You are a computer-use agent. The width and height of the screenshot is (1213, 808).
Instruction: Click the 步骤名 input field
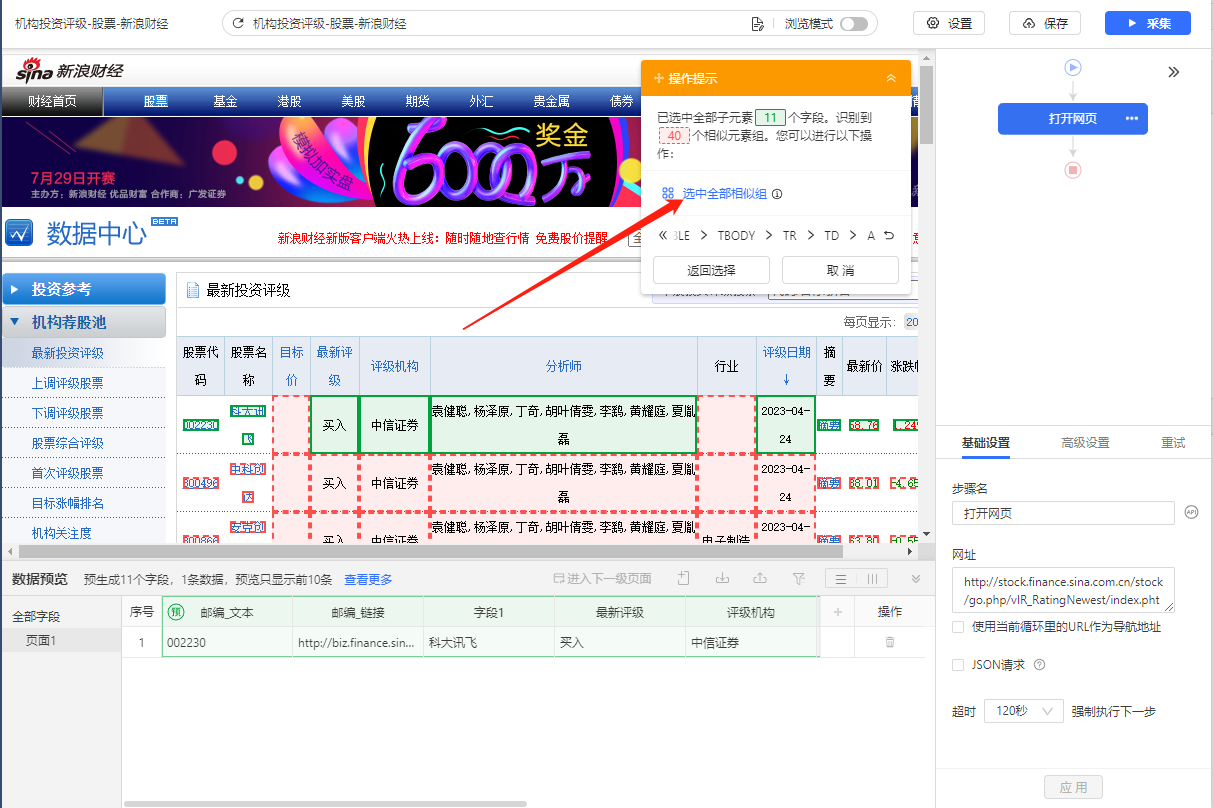click(x=1063, y=513)
